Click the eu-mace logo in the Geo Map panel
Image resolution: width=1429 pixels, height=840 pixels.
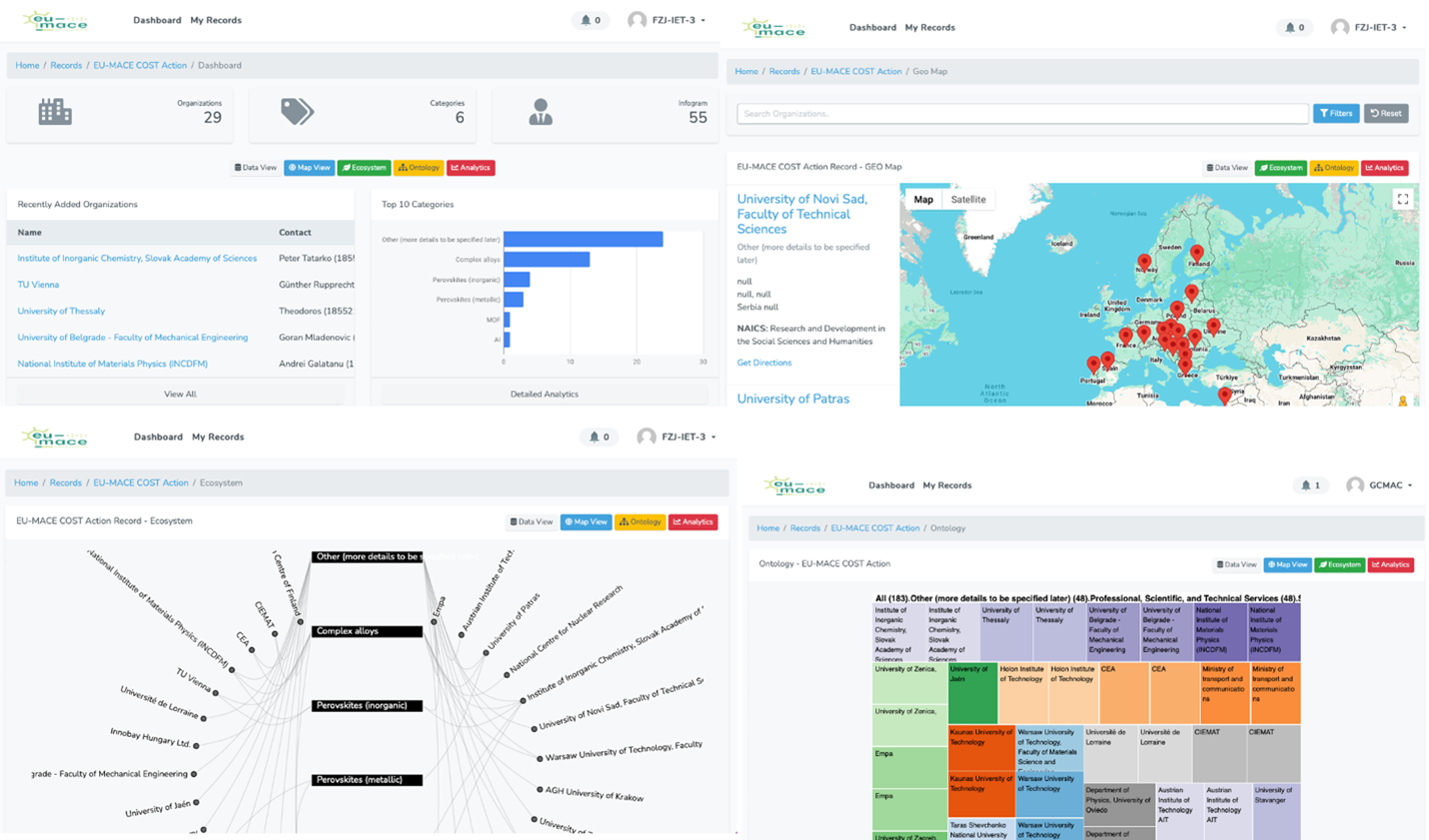[774, 27]
